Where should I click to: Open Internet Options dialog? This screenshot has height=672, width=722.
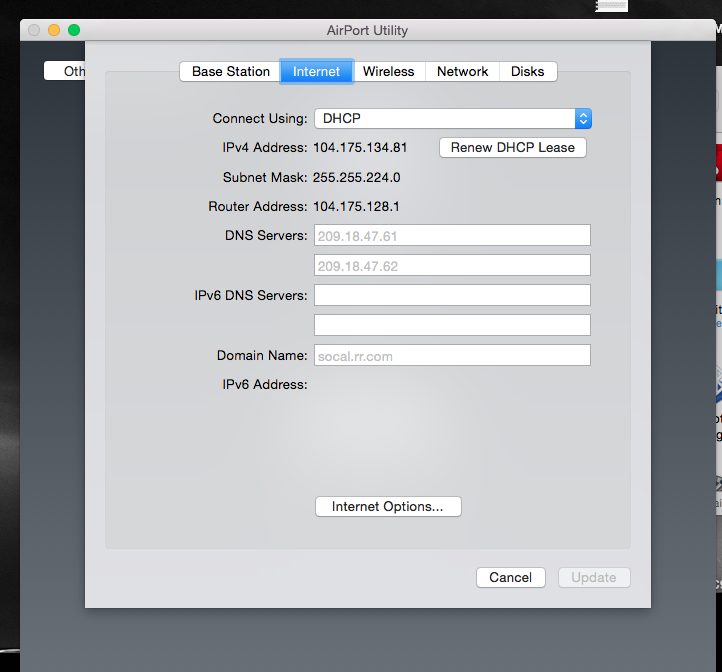click(388, 507)
